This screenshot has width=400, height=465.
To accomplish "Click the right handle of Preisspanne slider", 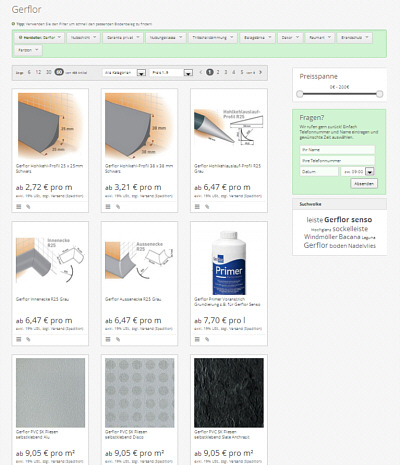I will click(x=379, y=94).
